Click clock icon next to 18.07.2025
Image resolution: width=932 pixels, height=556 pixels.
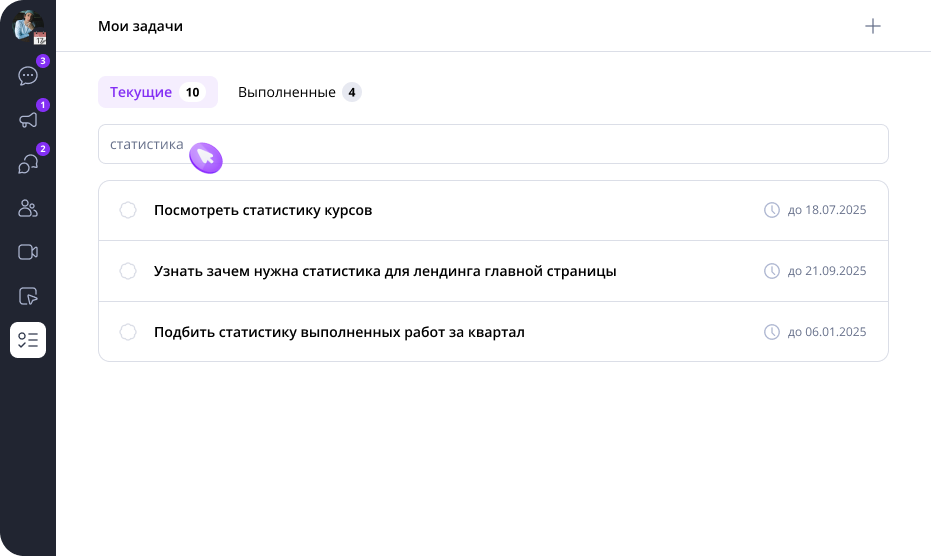(x=772, y=210)
